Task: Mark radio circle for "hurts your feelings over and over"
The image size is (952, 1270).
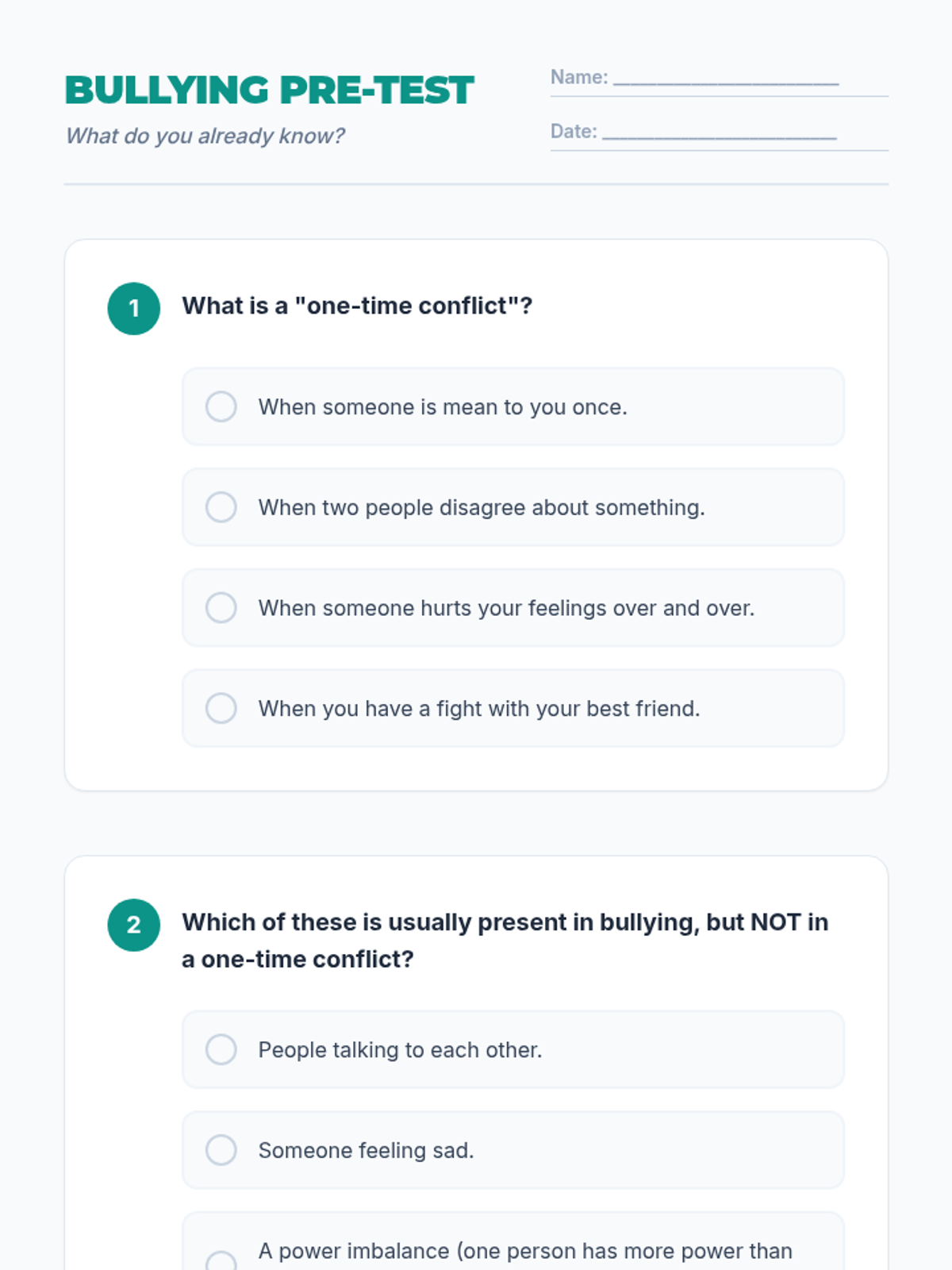Action: click(221, 607)
